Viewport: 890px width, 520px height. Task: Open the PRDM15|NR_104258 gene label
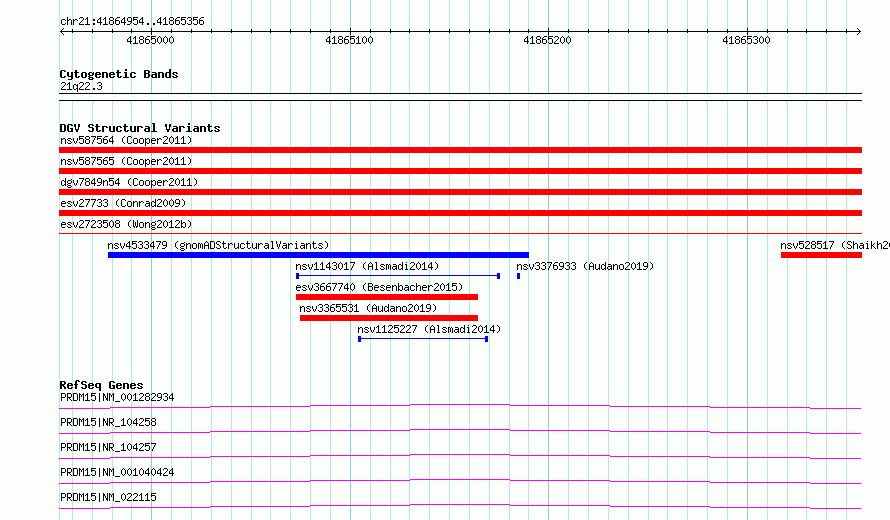108,422
